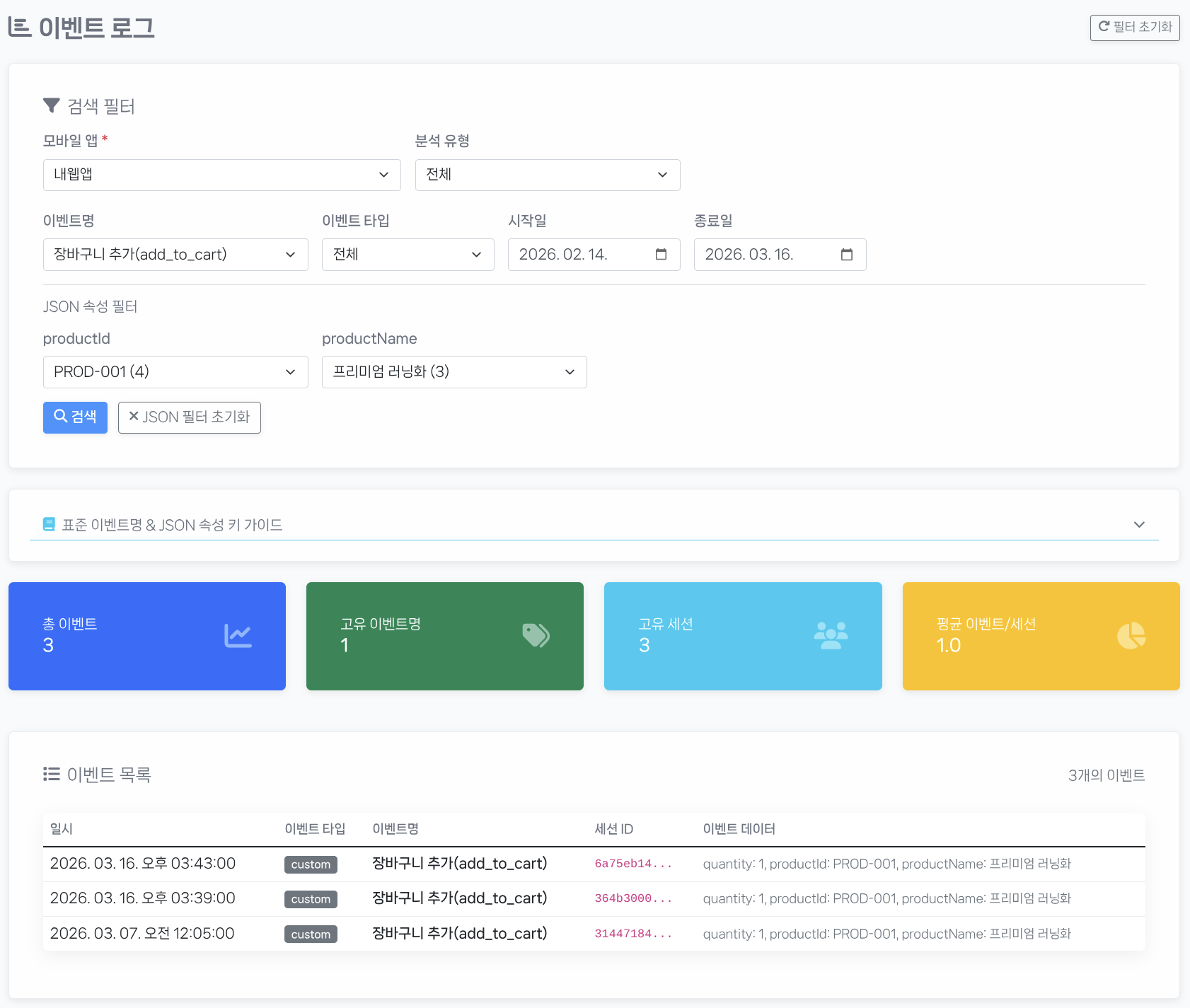The width and height of the screenshot is (1190, 1008).
Task: Open the 이벤트 타입 dropdown
Action: [x=408, y=255]
